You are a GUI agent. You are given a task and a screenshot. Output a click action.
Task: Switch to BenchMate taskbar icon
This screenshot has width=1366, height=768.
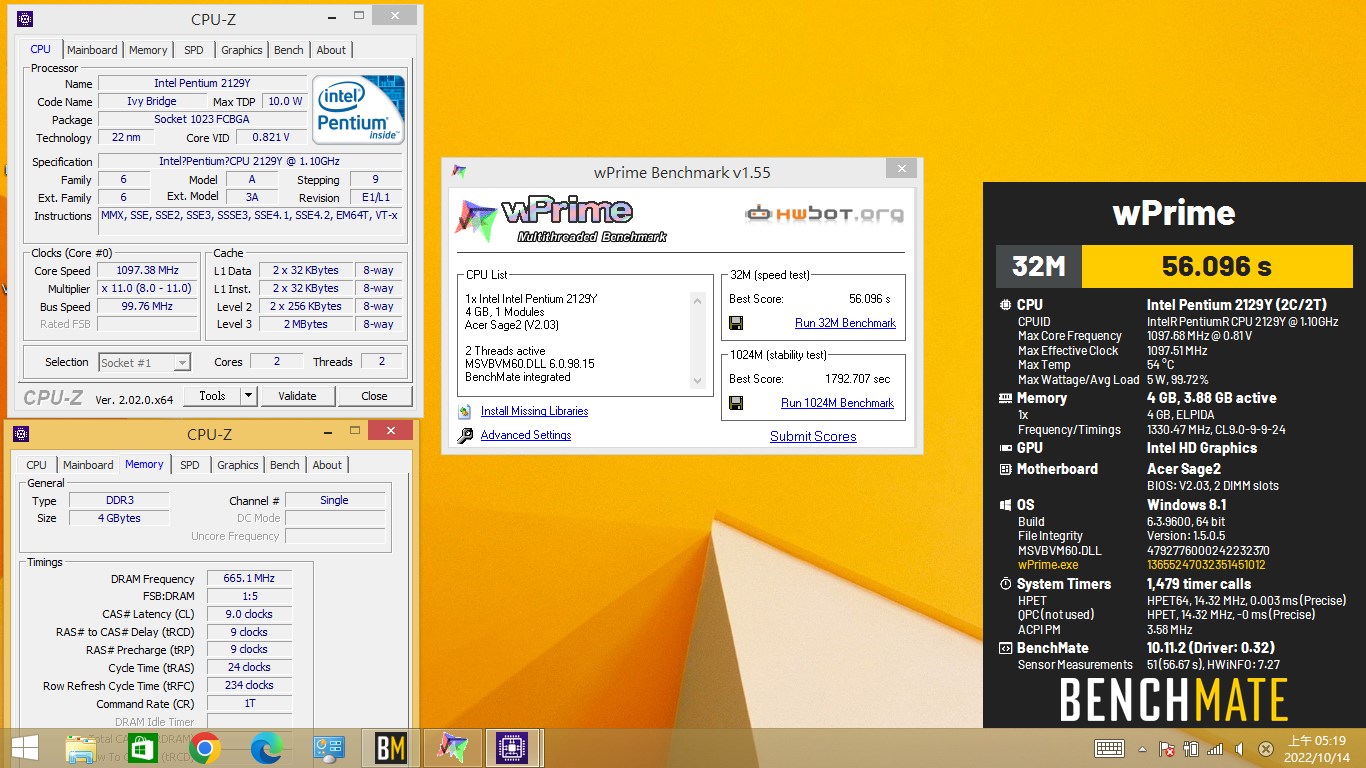click(x=390, y=748)
